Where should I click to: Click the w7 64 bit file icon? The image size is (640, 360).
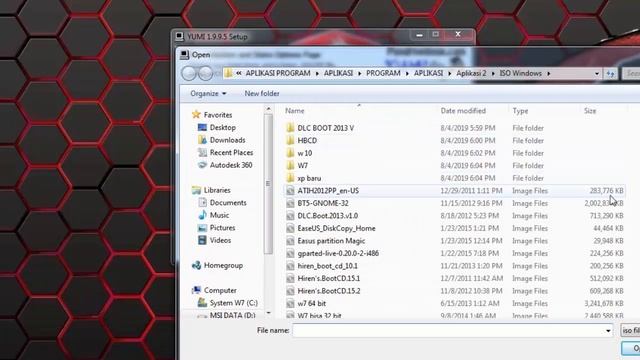pos(290,304)
